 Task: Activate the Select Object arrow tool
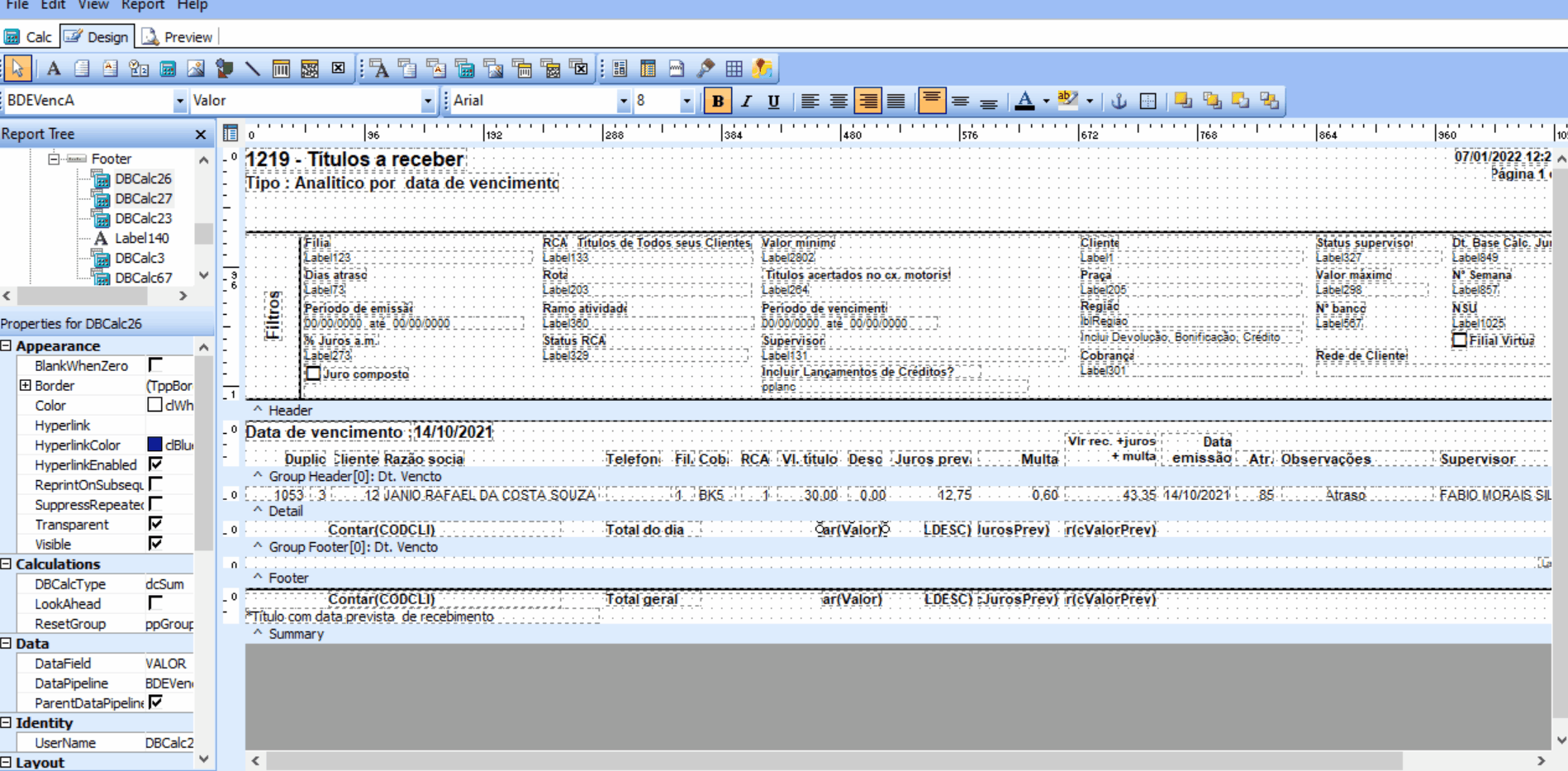pos(17,69)
